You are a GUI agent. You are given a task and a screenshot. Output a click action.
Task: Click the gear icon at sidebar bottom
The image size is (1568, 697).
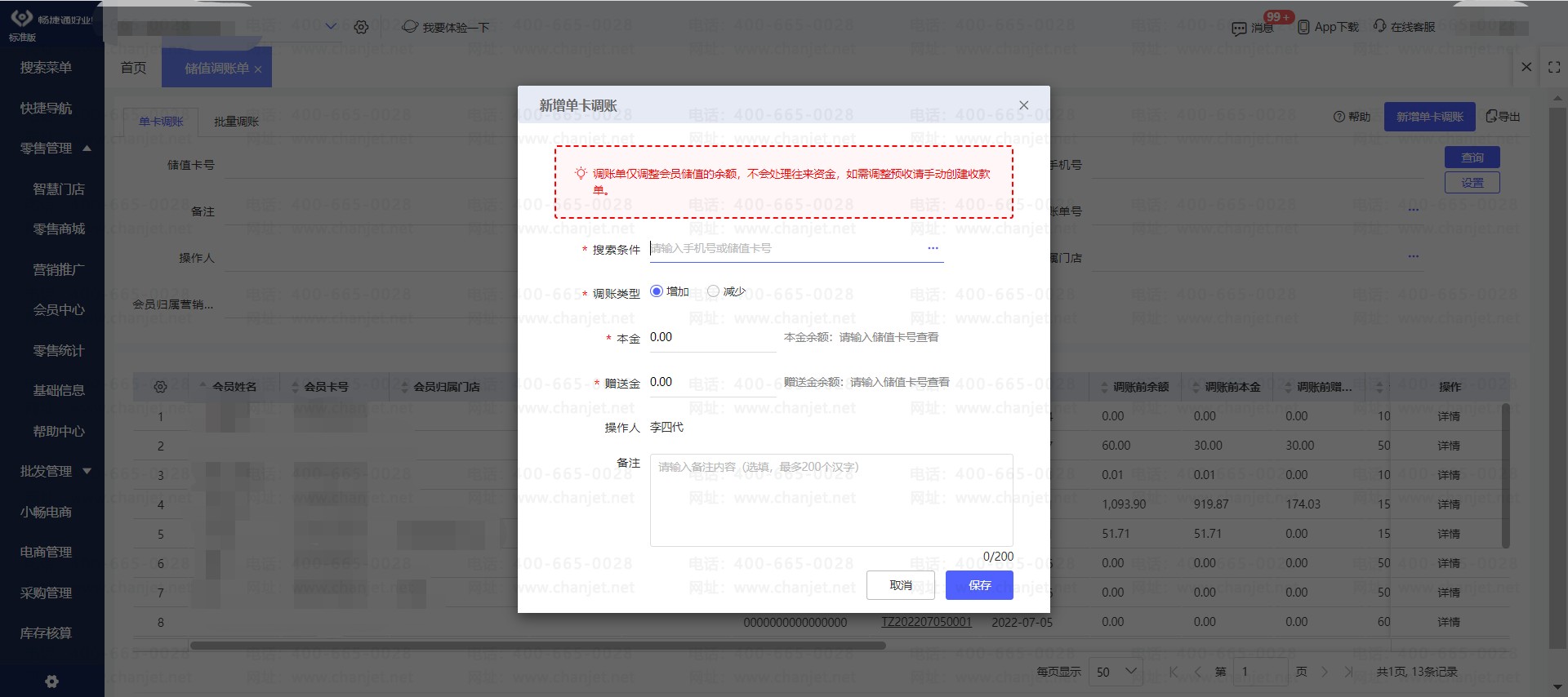[x=51, y=681]
